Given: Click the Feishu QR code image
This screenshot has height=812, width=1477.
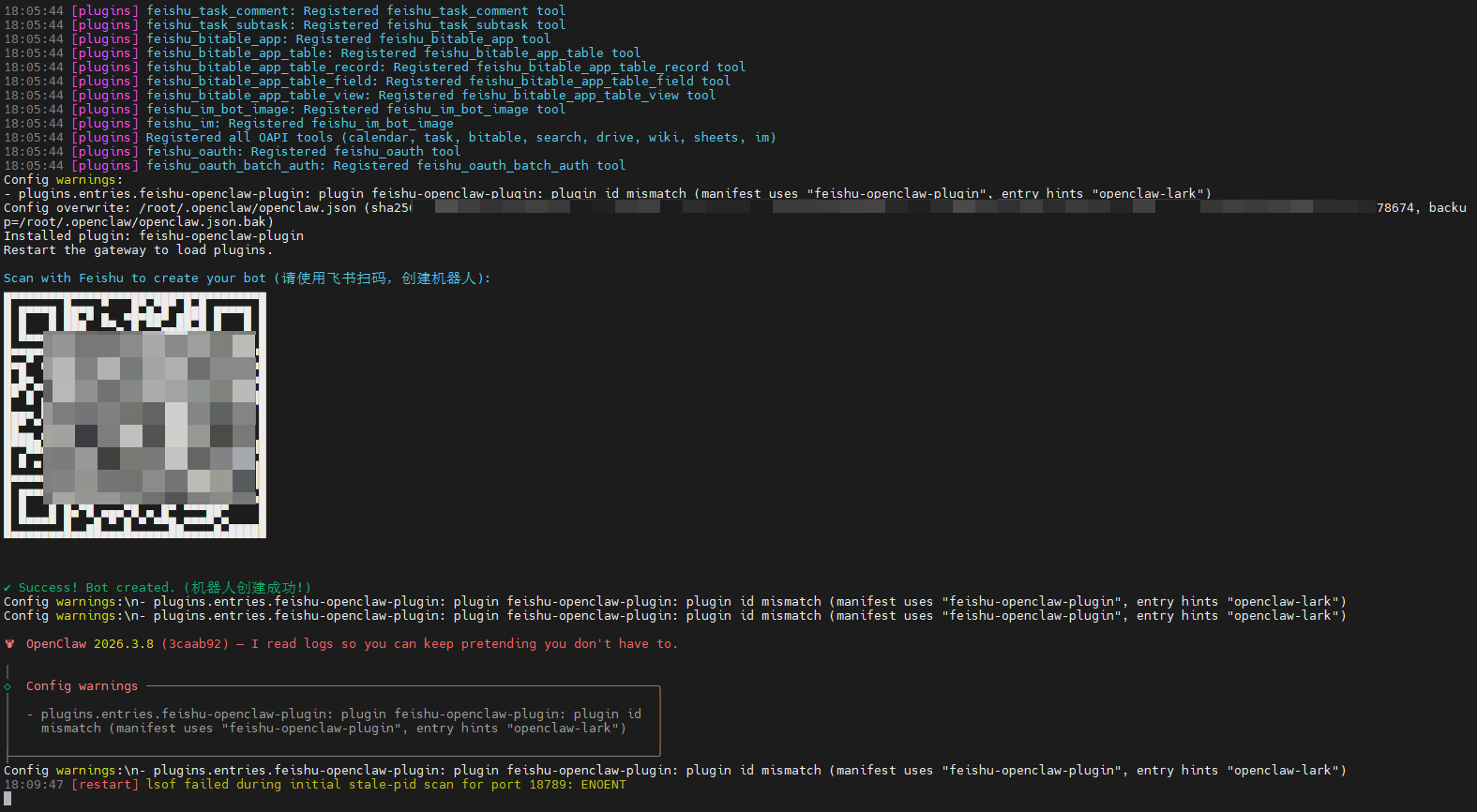Looking at the screenshot, I should 135,415.
